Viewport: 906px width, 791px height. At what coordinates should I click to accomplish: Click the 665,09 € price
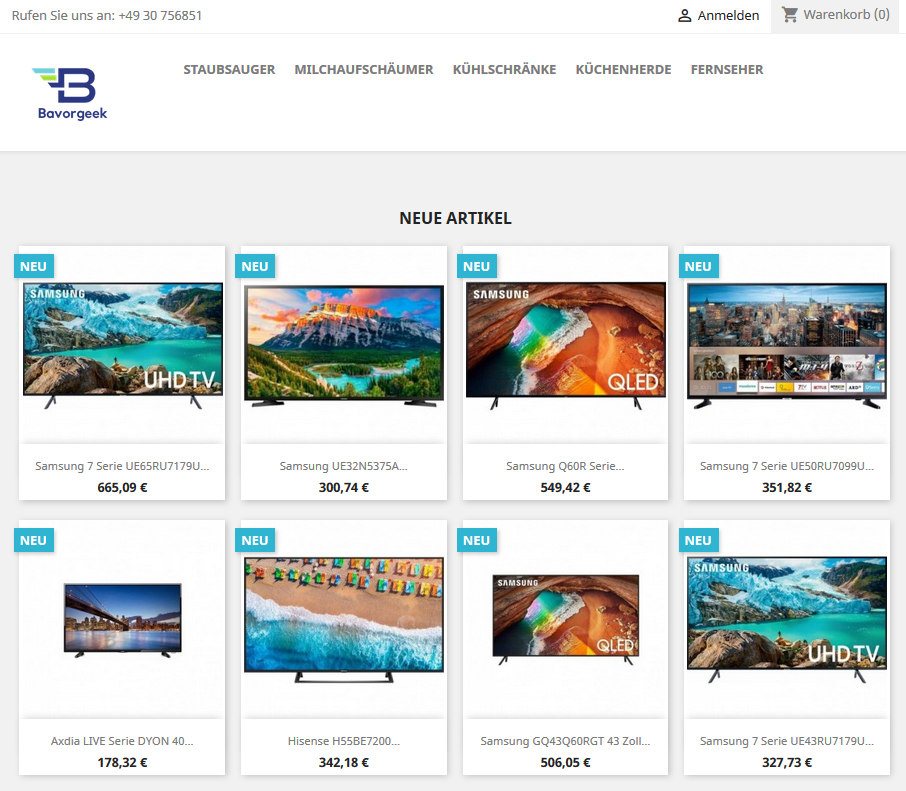[x=122, y=488]
